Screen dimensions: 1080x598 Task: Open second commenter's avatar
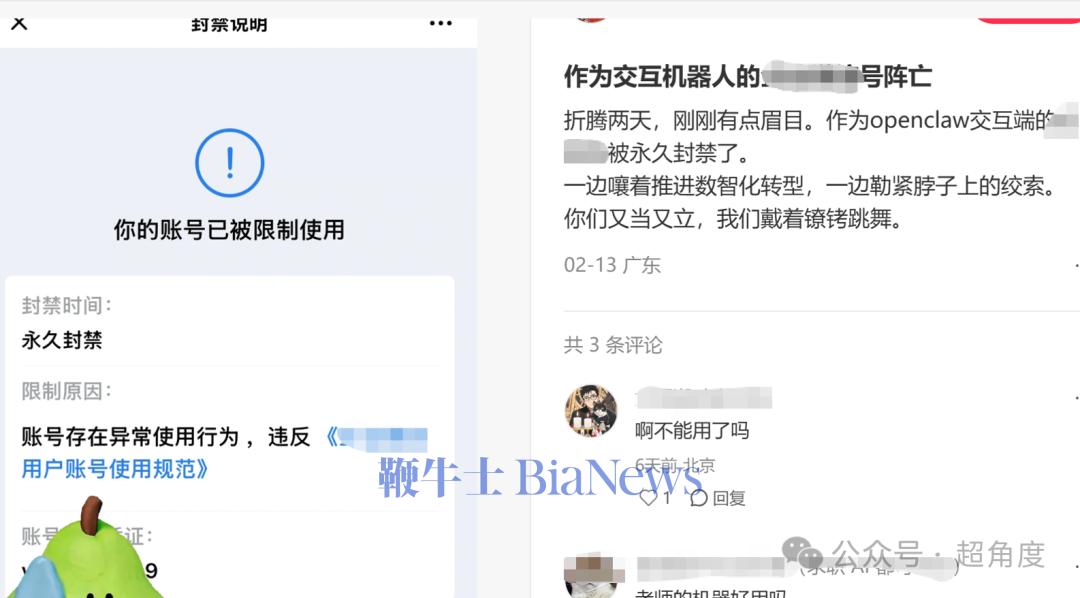point(591,576)
